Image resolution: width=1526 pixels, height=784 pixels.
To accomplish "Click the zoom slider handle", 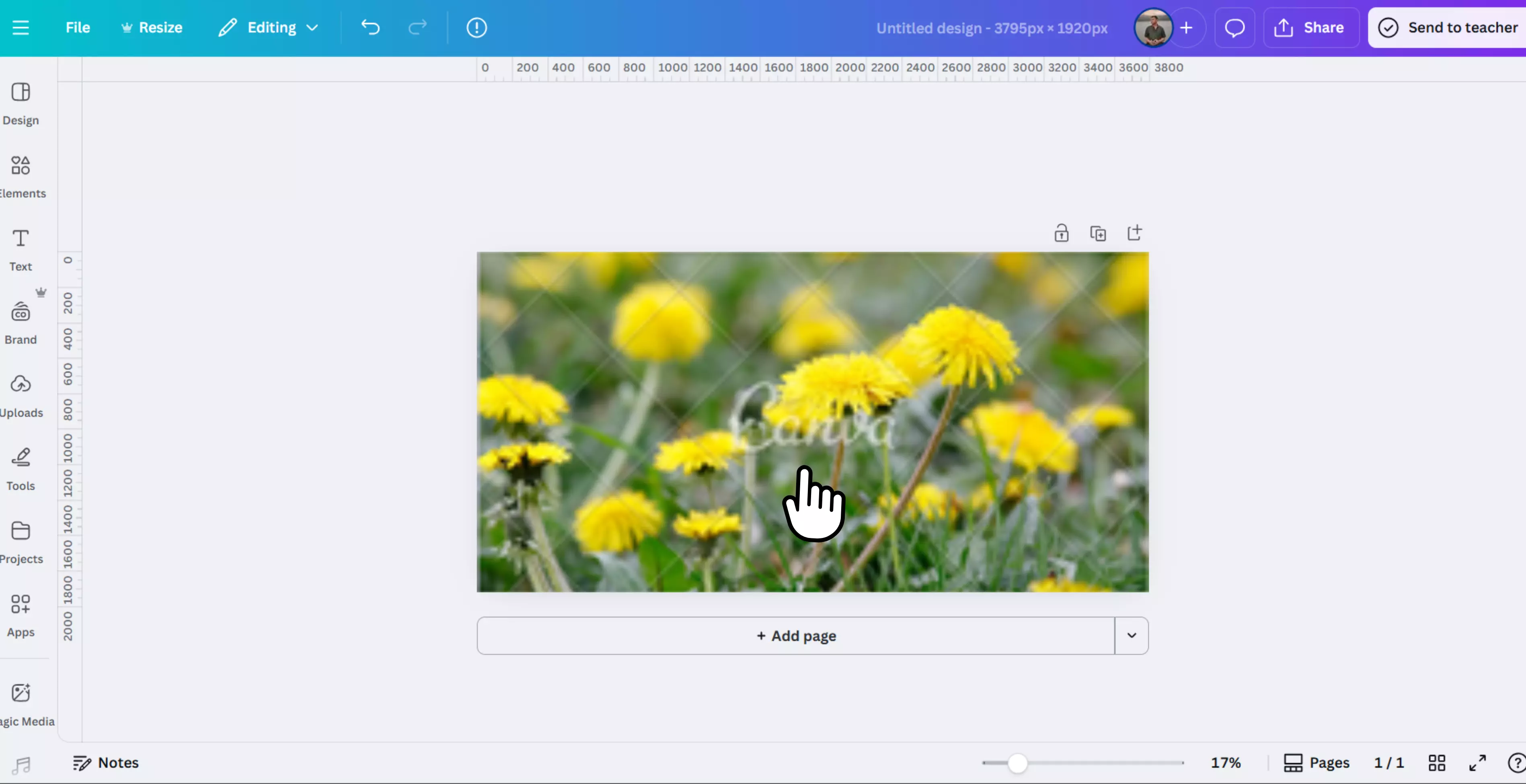I will point(1017,763).
